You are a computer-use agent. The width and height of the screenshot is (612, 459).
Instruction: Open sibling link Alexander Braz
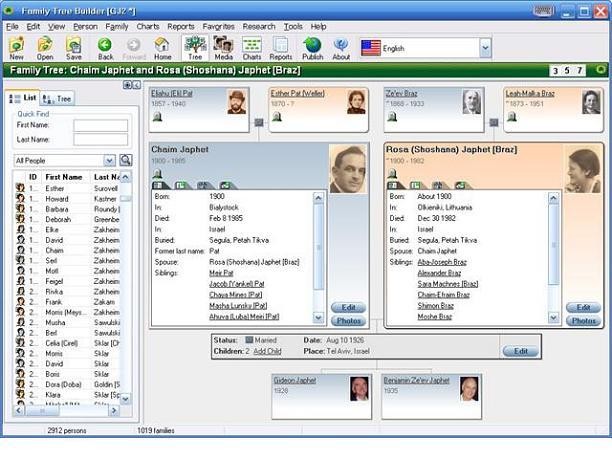[439, 273]
